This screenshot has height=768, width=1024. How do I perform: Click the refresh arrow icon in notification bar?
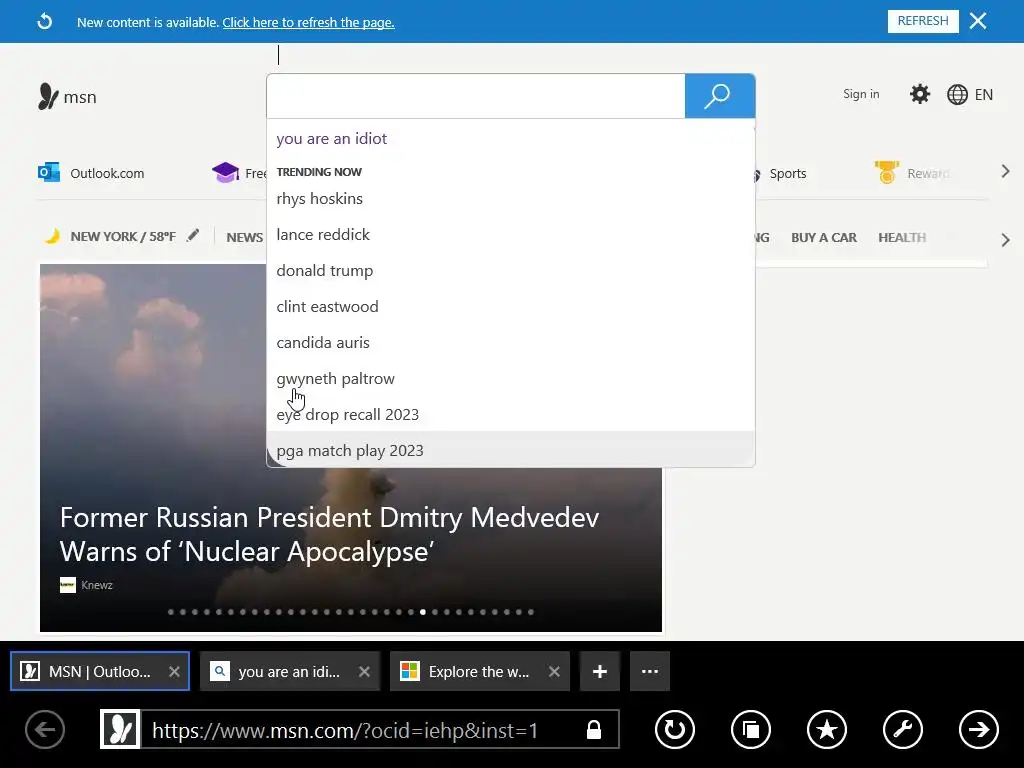44,22
